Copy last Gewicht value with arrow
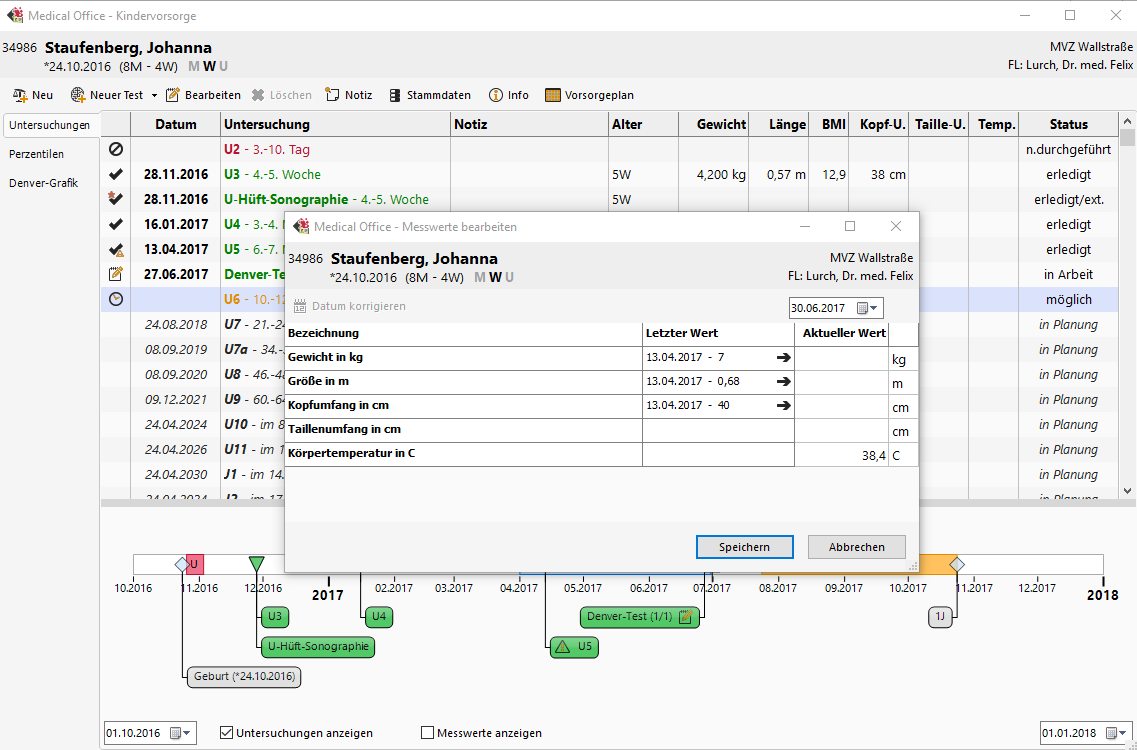The width and height of the screenshot is (1137, 750). point(783,357)
